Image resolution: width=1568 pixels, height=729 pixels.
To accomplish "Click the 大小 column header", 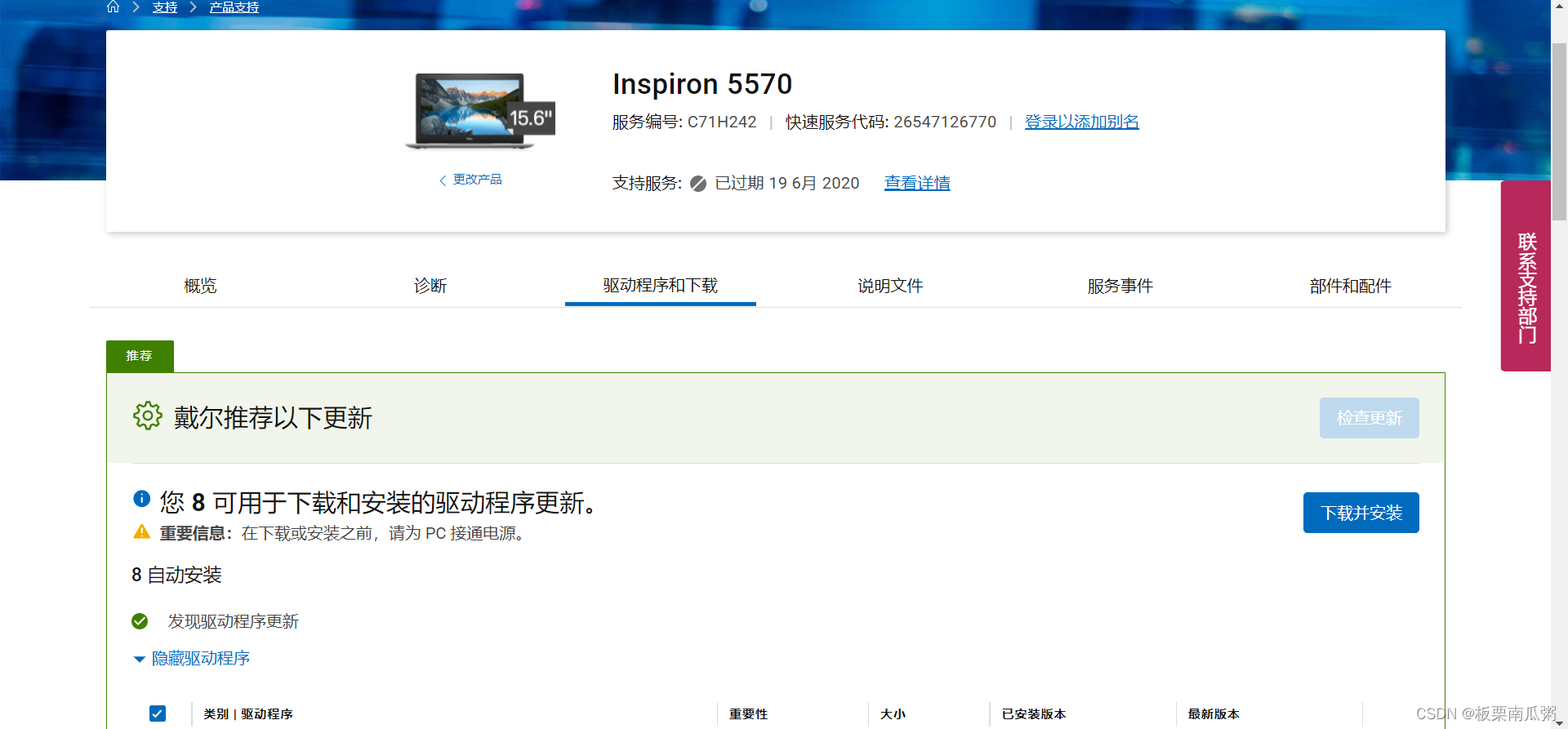I will [x=893, y=714].
